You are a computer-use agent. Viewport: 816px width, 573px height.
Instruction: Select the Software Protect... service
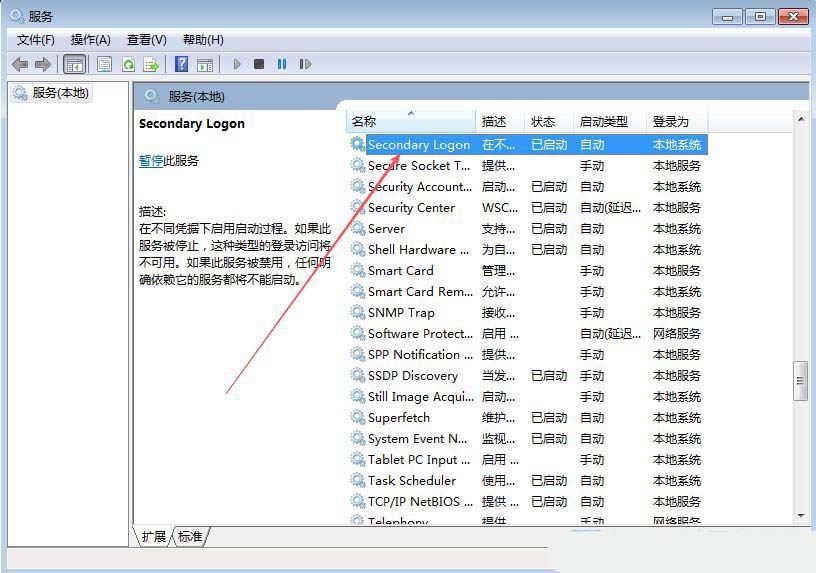click(x=420, y=334)
